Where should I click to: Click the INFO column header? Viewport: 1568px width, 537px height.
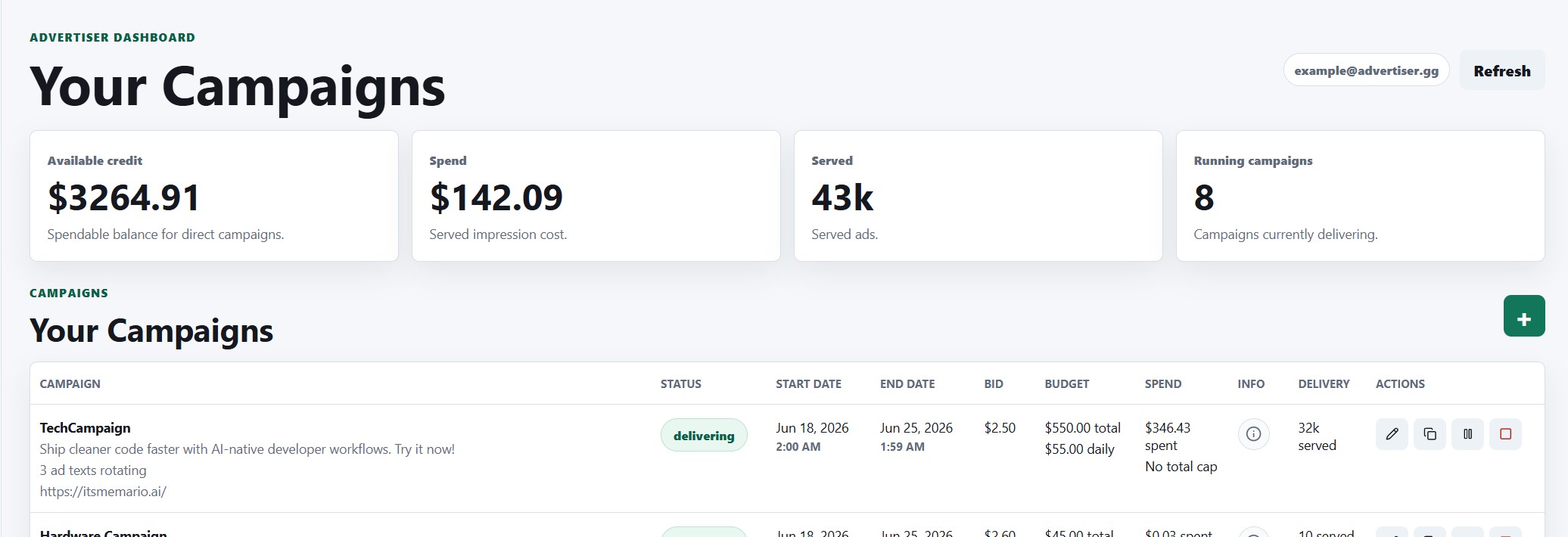[1251, 384]
